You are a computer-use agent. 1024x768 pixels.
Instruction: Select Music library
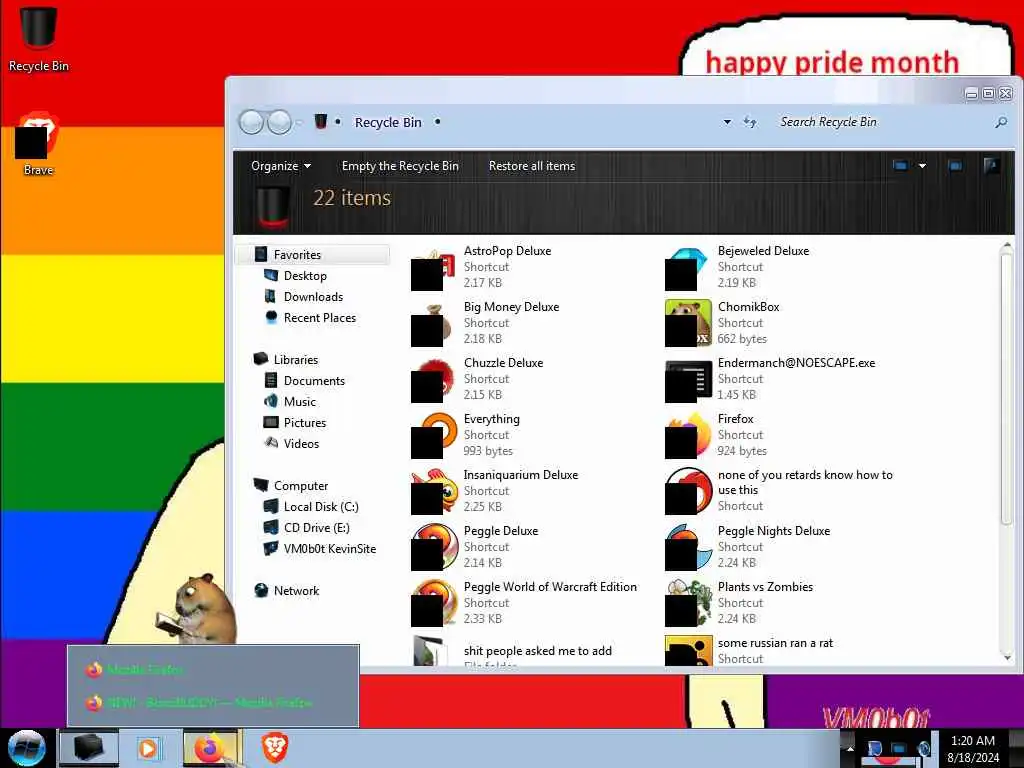[300, 402]
